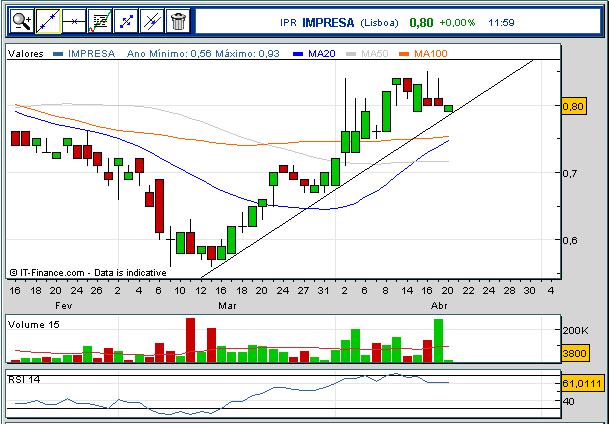Click the yellow 3800 volume tag
Viewport: 609px width, 424px height.
(x=576, y=353)
